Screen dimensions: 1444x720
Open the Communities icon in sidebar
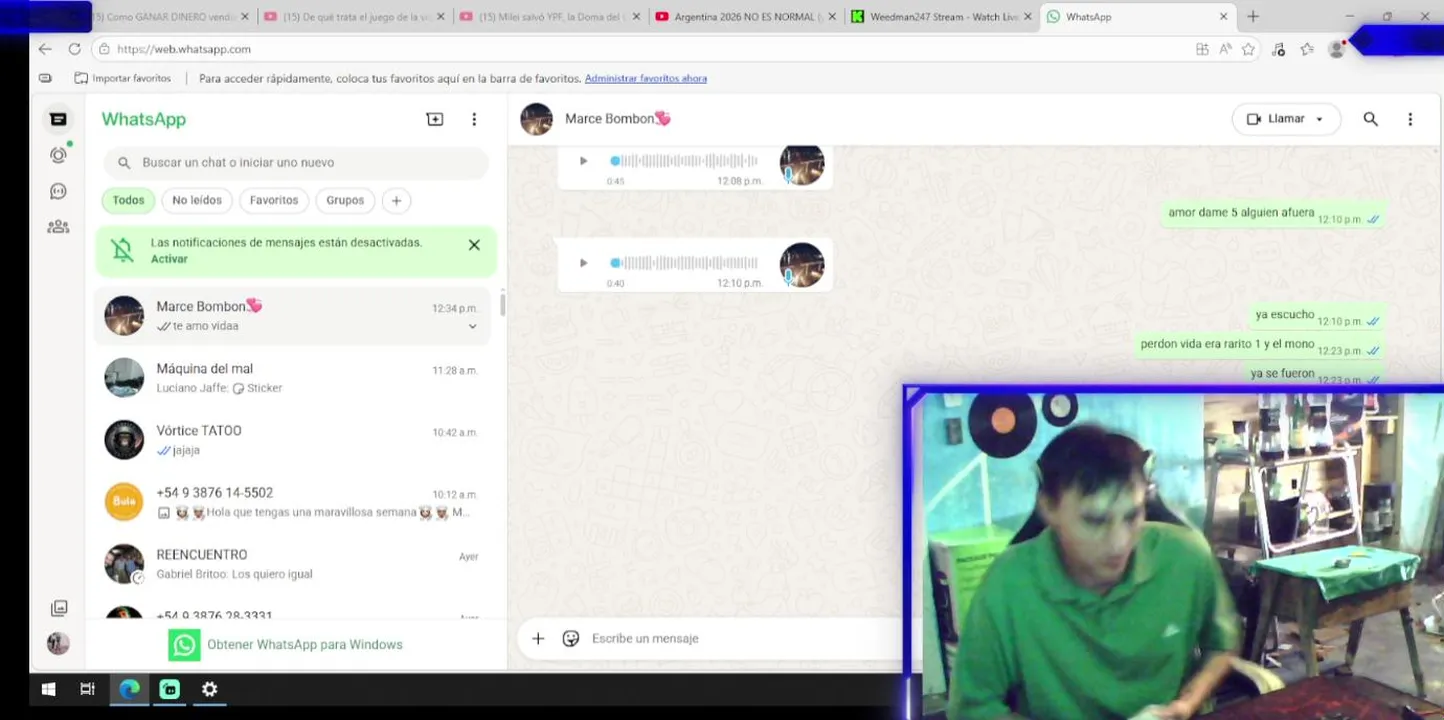coord(58,227)
